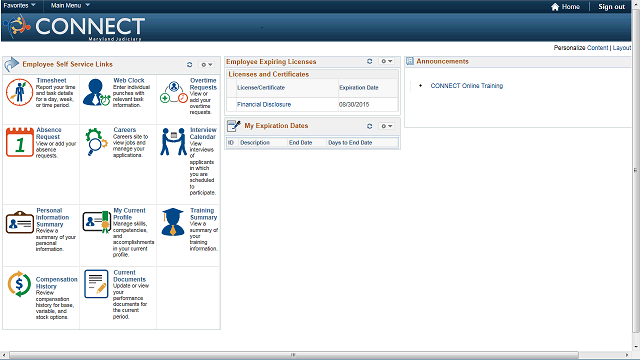
Task: Refresh the My Expiration Dates pagelet
Action: [369, 126]
